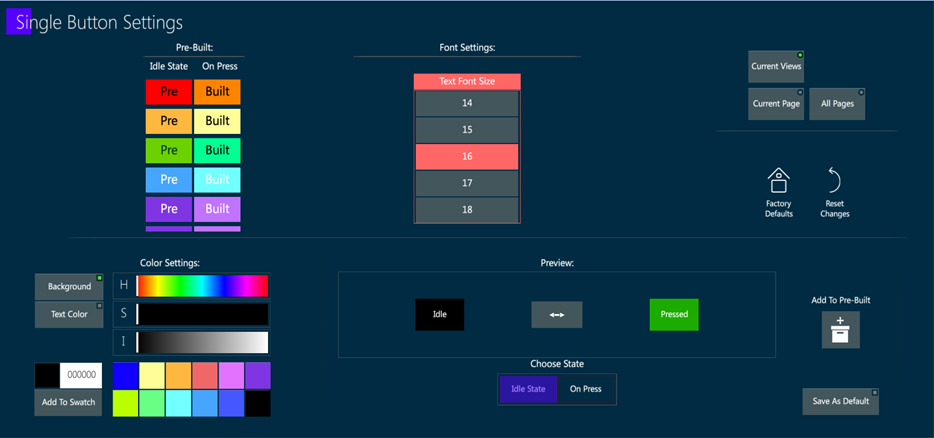Pick the orange Built on-press preset
This screenshot has height=438, width=934.
[217, 92]
